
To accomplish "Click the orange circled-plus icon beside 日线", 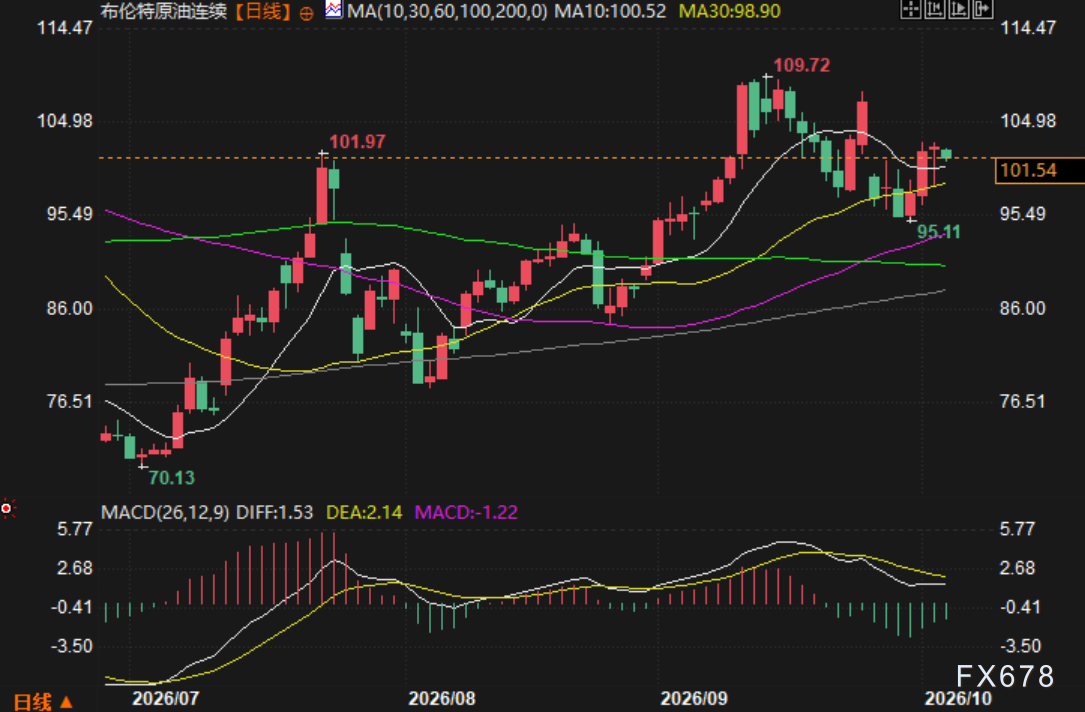I will 307,12.
